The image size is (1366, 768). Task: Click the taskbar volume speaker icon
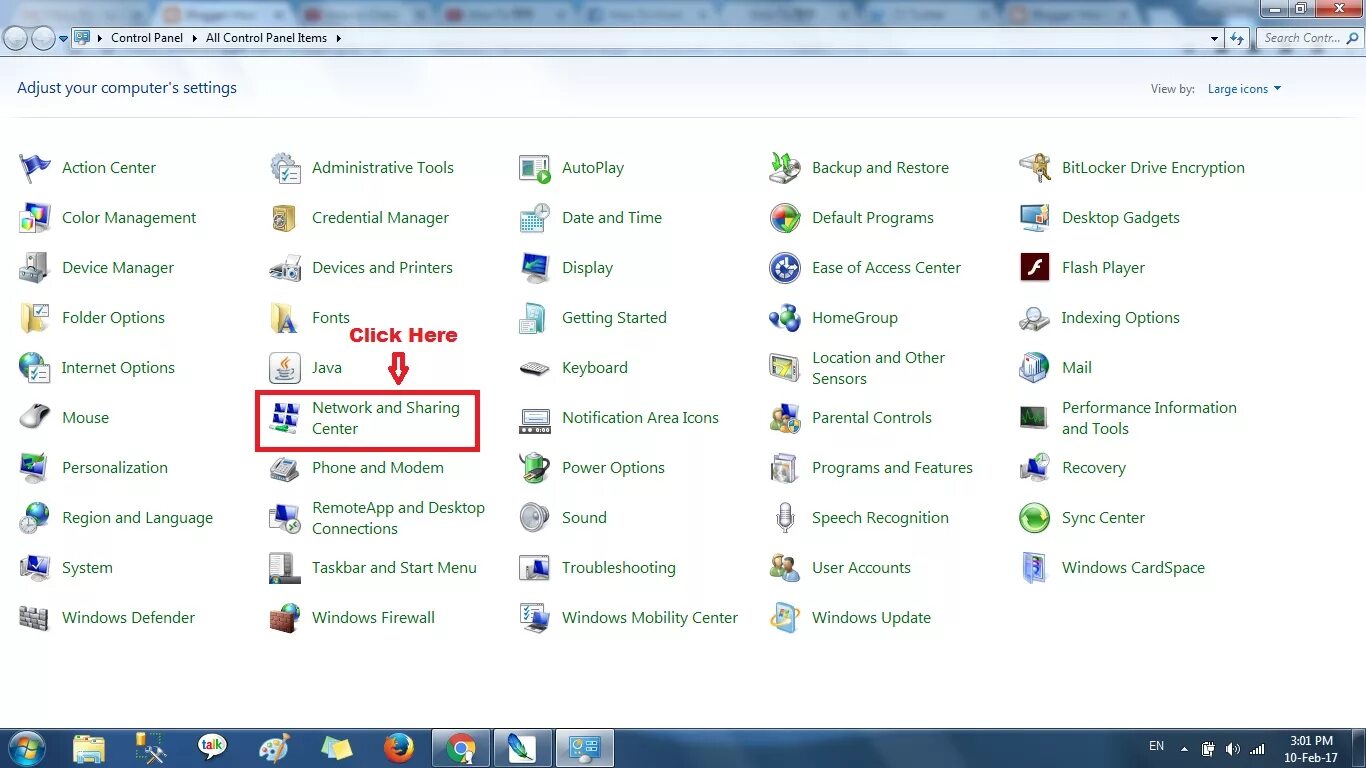(x=1232, y=748)
